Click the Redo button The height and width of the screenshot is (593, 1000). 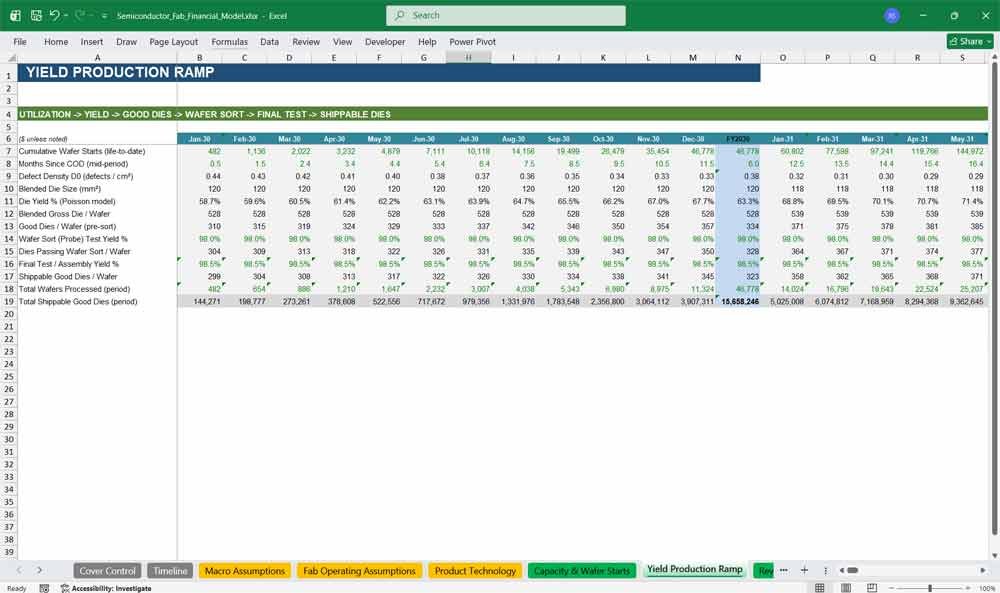(x=79, y=15)
